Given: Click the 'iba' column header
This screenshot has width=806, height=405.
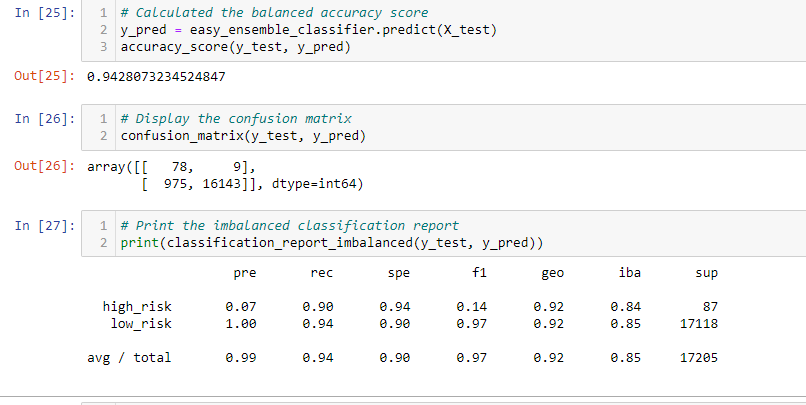Looking at the screenshot, I should 630,273.
